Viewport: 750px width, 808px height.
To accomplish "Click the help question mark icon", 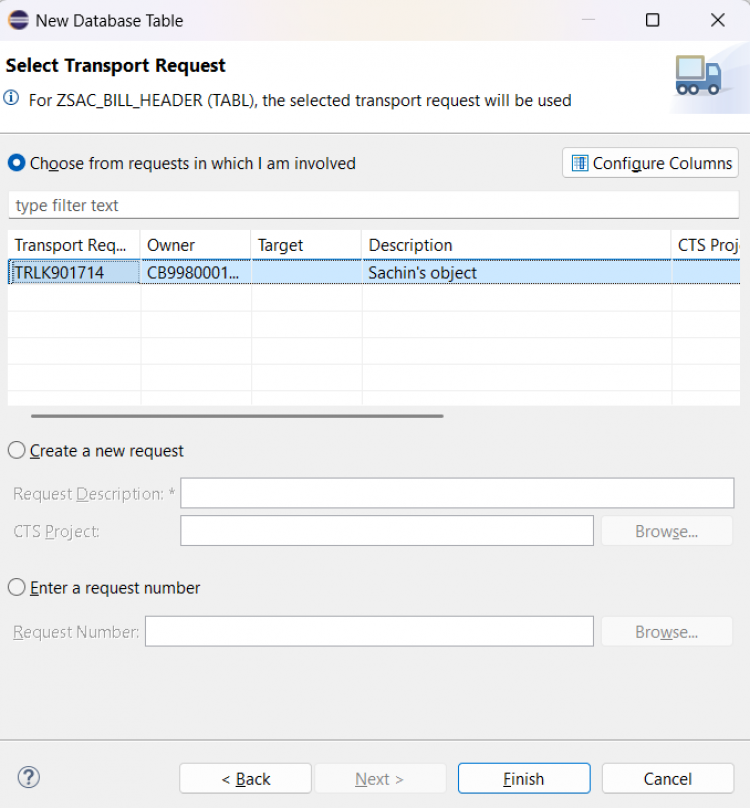I will tap(28, 777).
